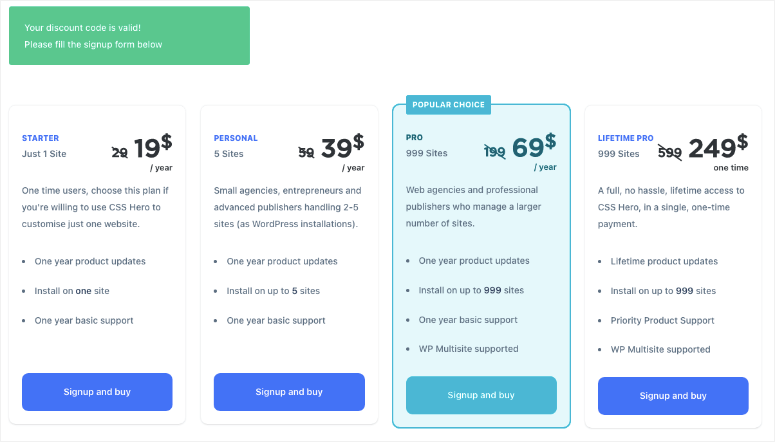Click Signup and buy for Pro plan
The height and width of the screenshot is (442, 775).
[481, 395]
